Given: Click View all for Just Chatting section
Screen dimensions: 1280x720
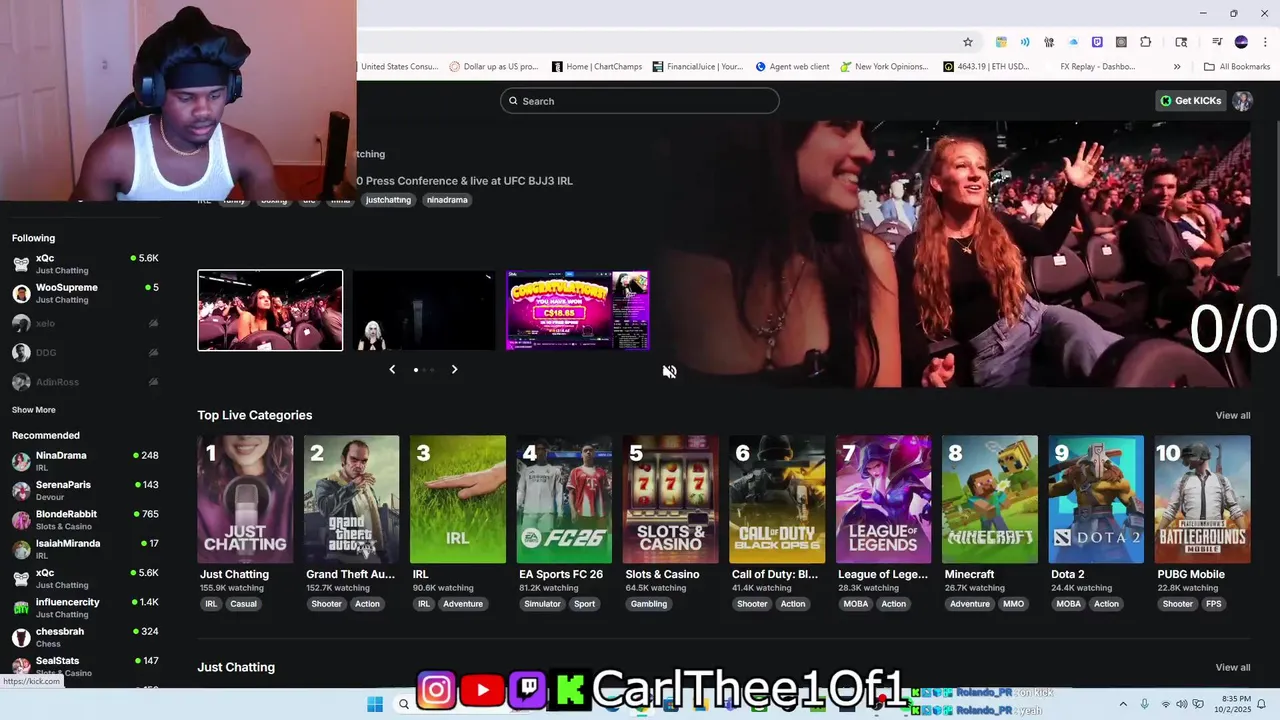Looking at the screenshot, I should pyautogui.click(x=1233, y=667).
